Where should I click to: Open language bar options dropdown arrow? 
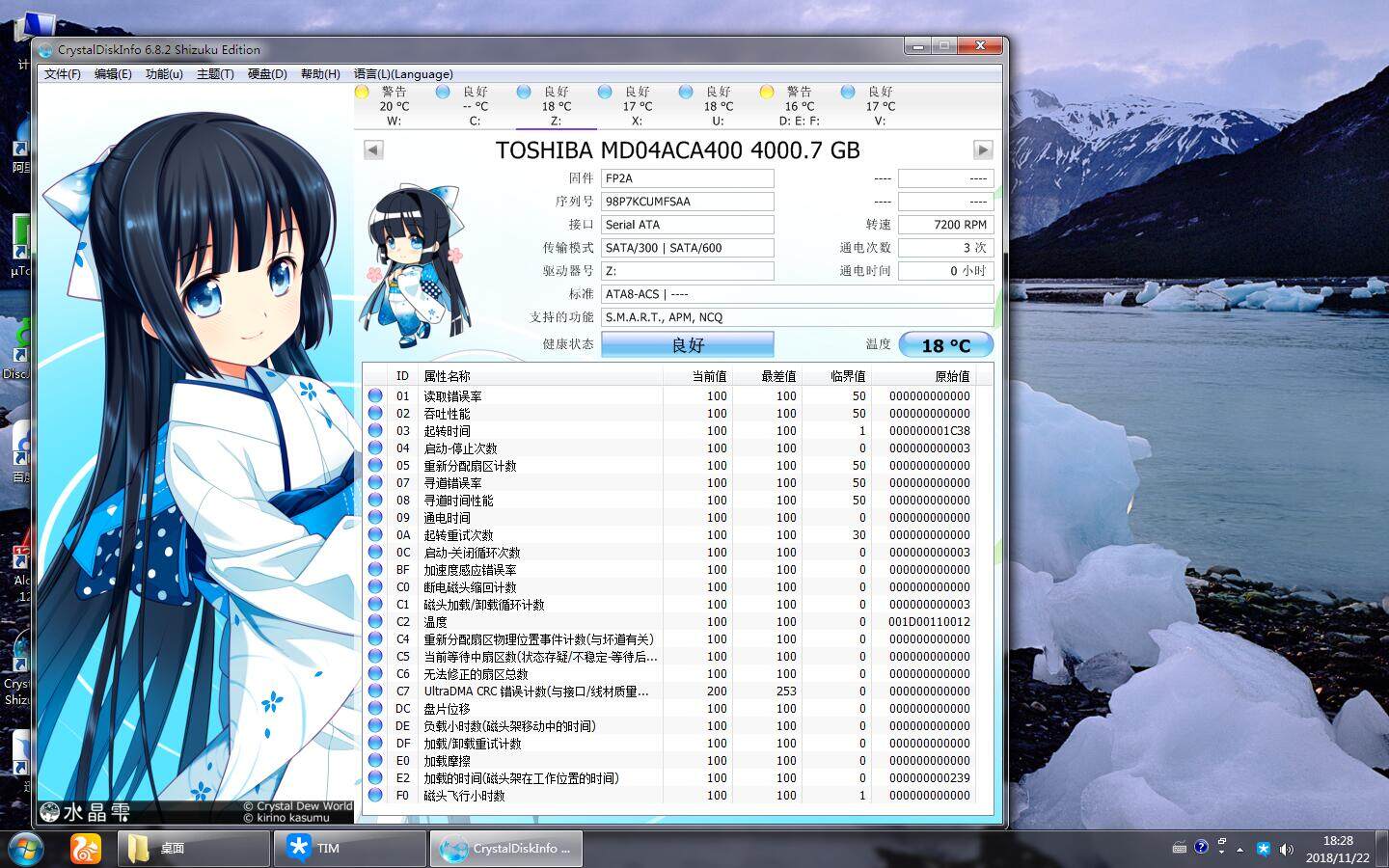coord(1222,853)
